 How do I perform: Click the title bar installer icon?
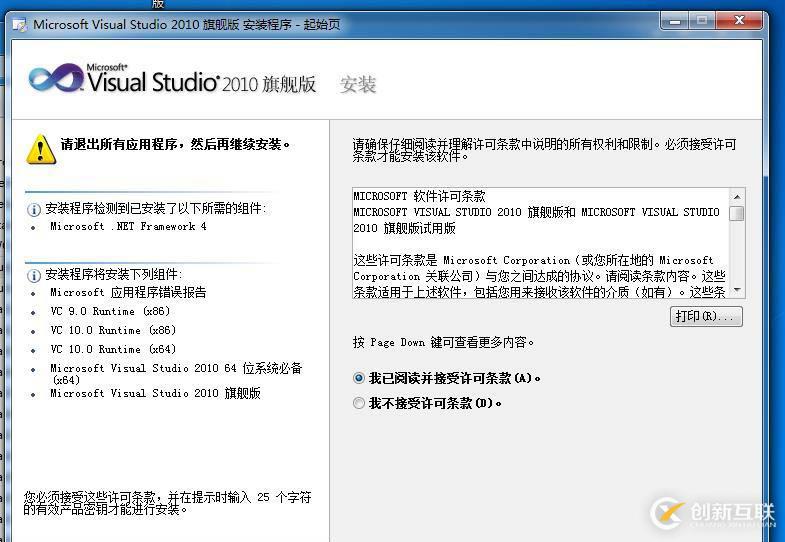coord(20,25)
